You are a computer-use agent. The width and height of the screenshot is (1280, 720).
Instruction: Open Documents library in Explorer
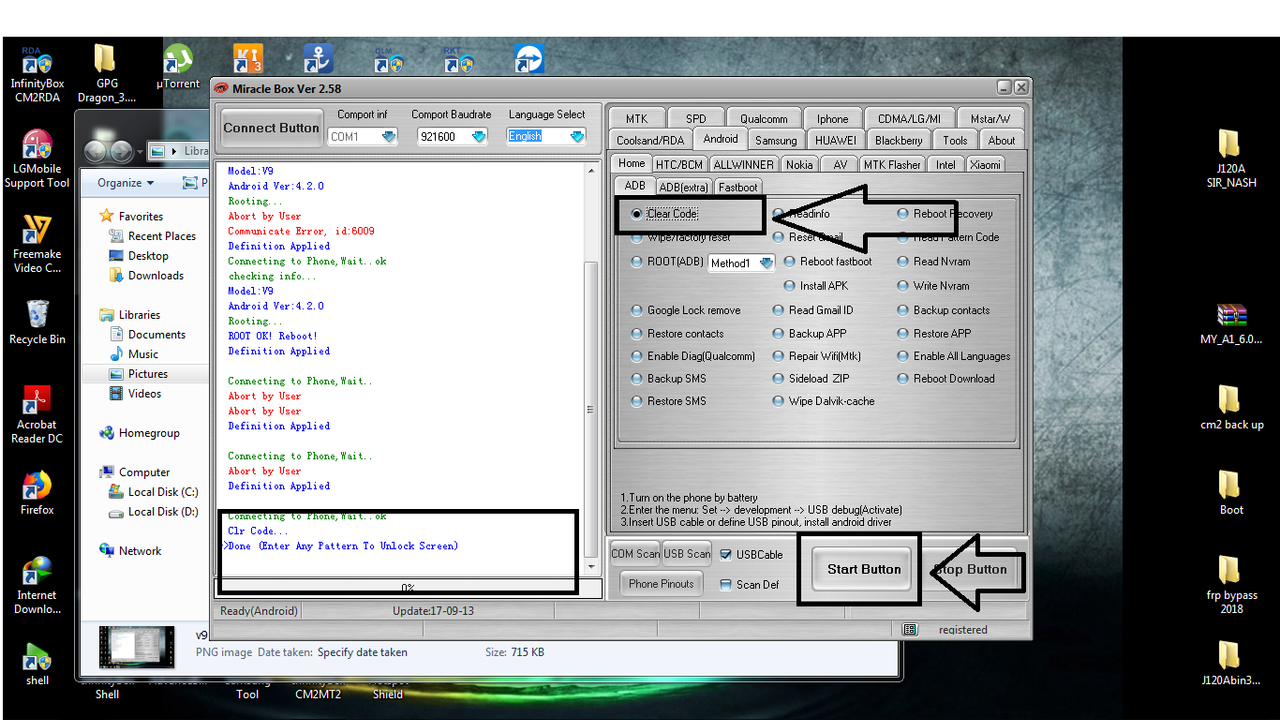pos(147,335)
